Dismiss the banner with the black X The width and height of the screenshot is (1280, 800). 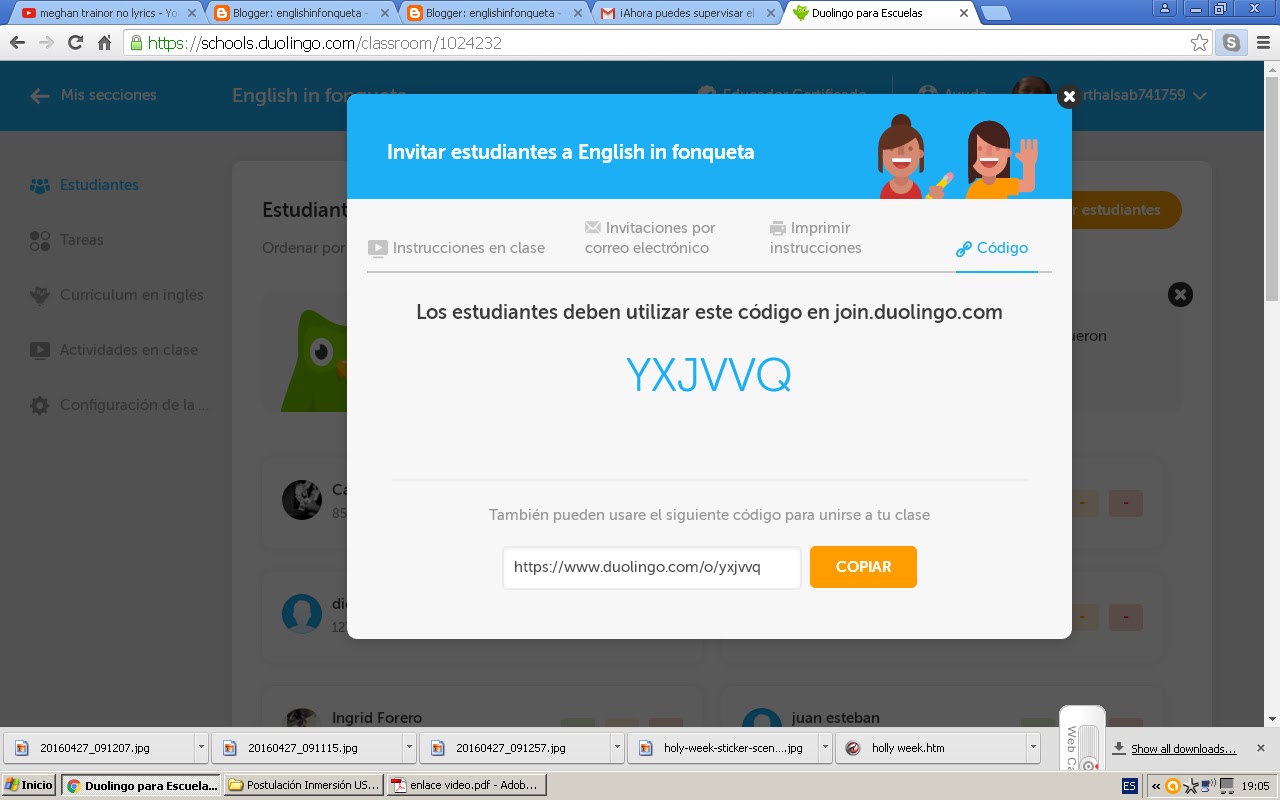click(x=1180, y=294)
